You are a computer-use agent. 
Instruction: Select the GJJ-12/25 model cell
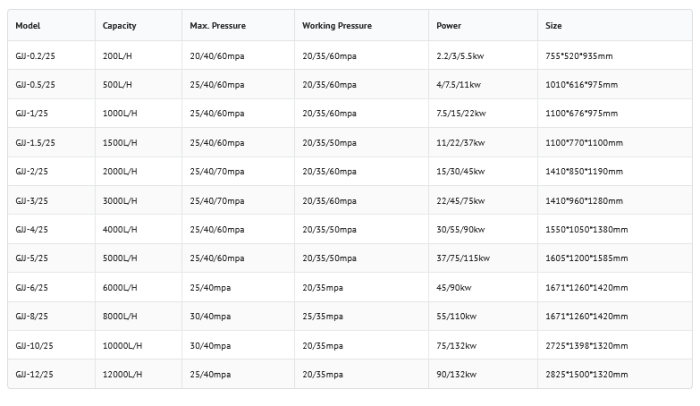(36, 374)
